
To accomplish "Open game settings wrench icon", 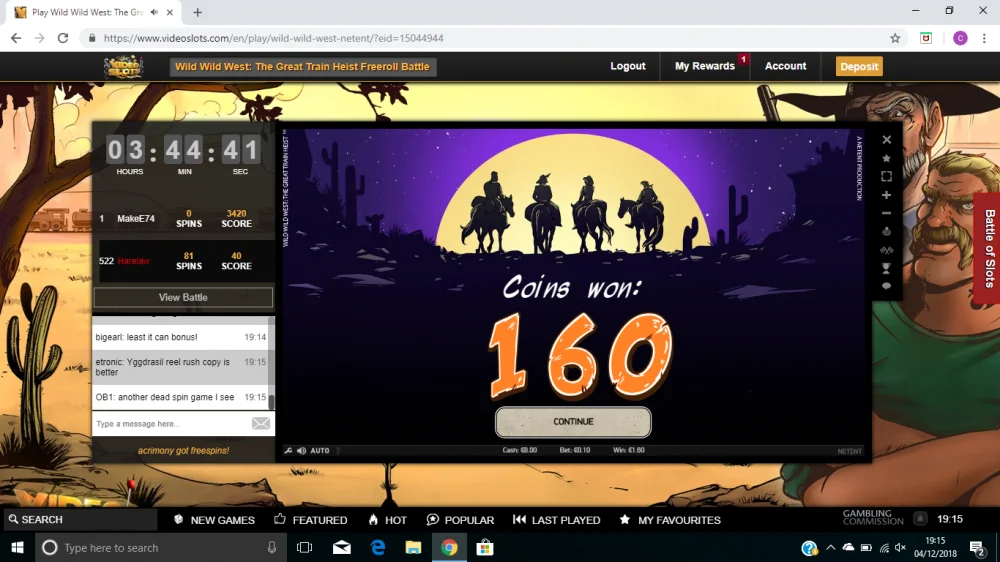I will pos(288,450).
